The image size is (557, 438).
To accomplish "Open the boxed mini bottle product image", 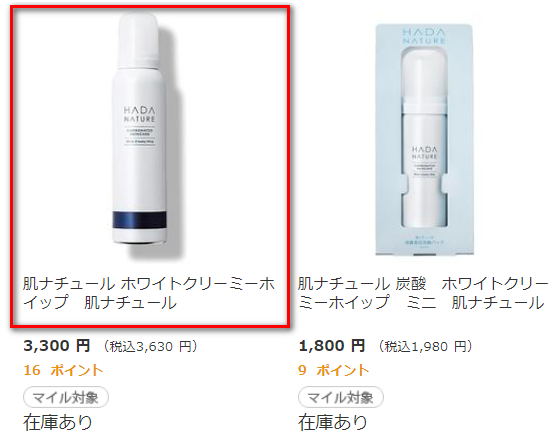I will click(x=424, y=140).
